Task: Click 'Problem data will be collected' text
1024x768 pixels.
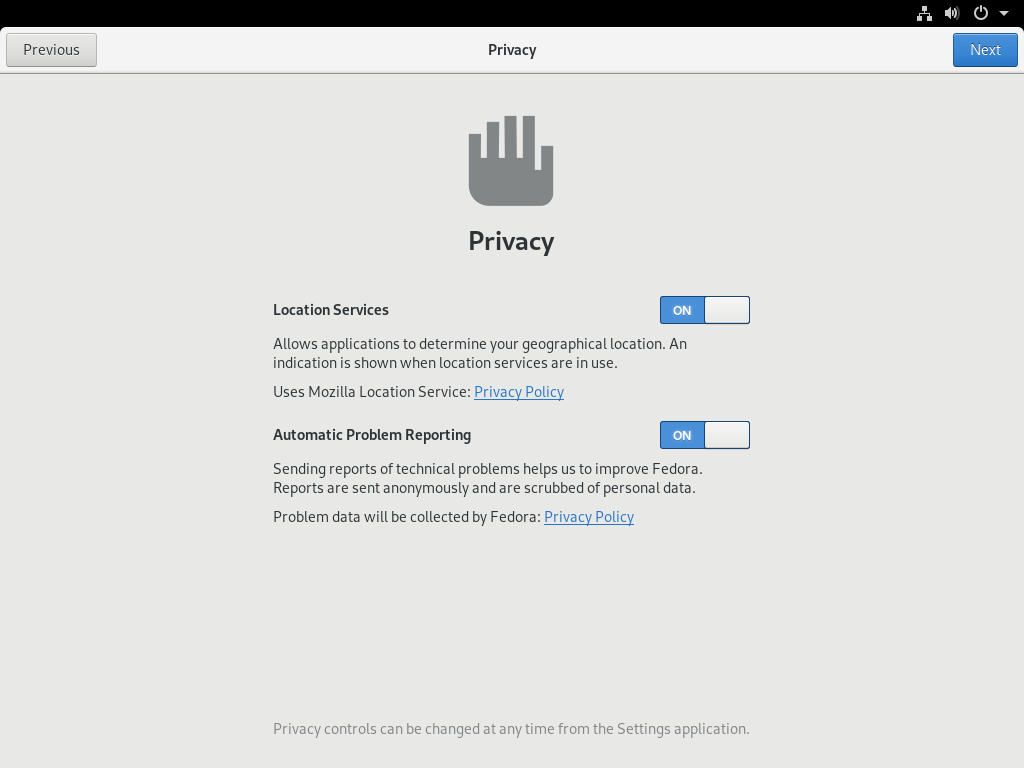Action: (408, 517)
